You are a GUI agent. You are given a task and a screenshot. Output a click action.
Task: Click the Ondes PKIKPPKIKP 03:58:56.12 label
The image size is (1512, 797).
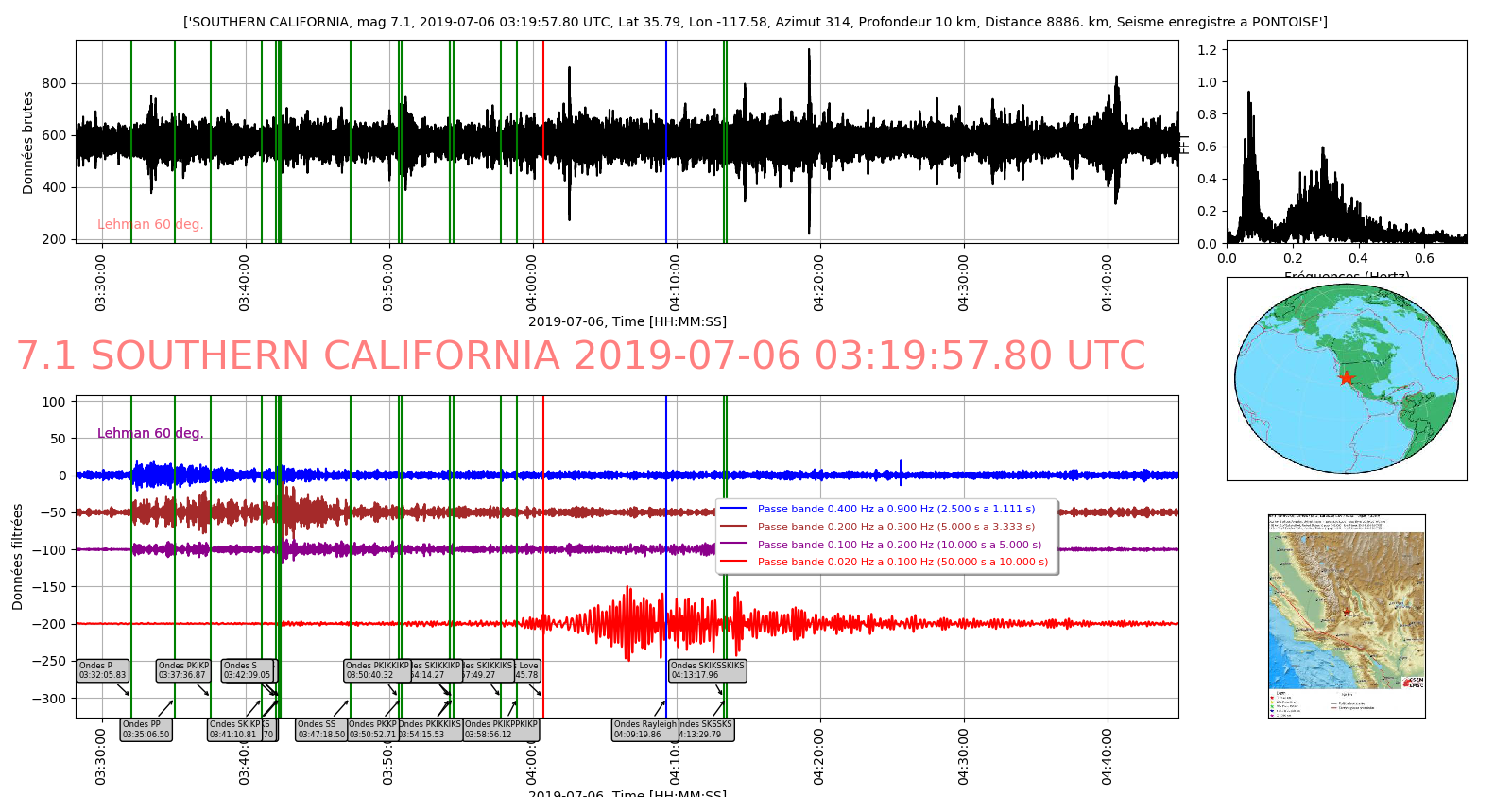(x=501, y=729)
